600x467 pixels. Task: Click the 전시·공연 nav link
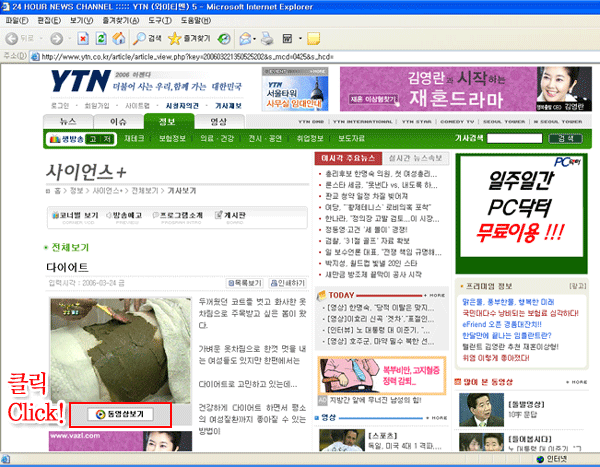tap(265, 139)
